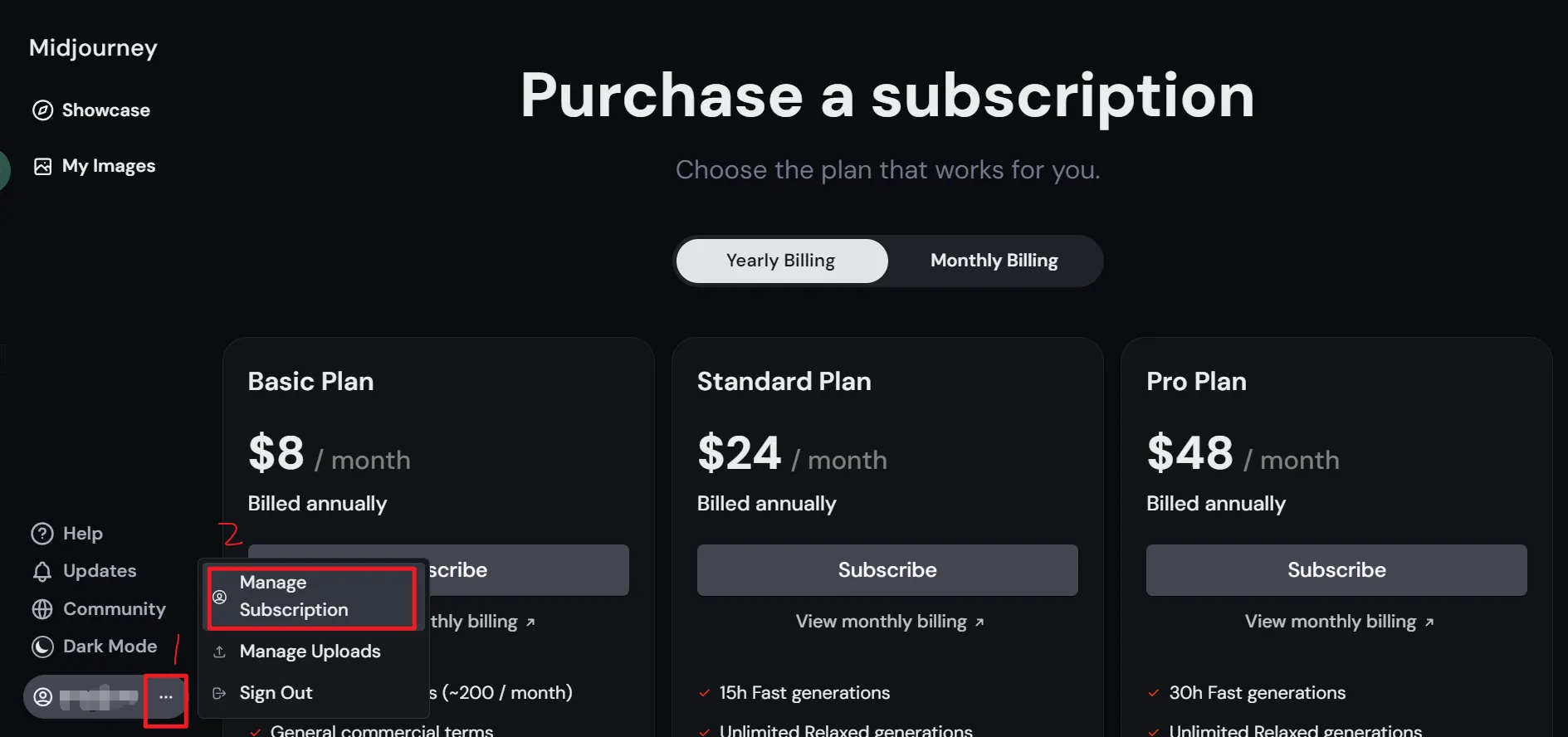Click the Manage Uploads upload icon
The image size is (1568, 737).
(x=220, y=652)
